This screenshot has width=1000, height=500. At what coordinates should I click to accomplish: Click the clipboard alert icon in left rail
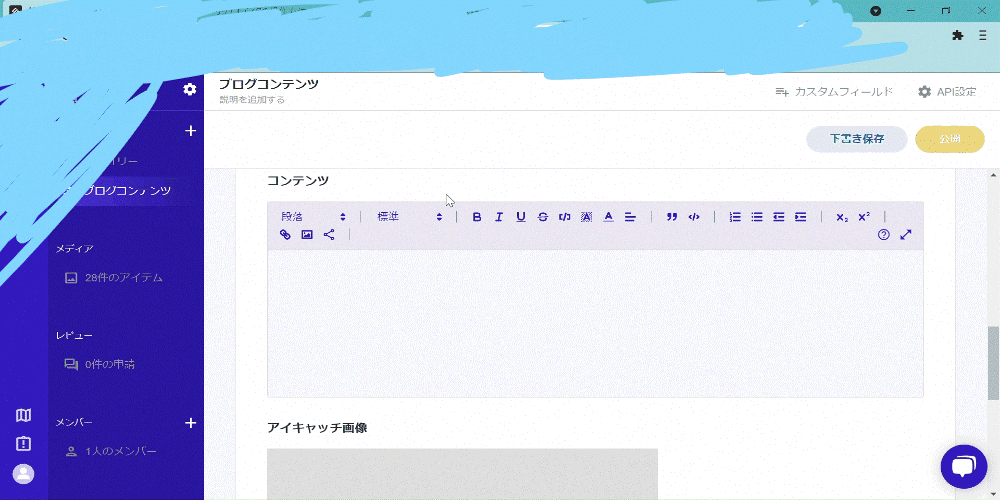point(24,443)
